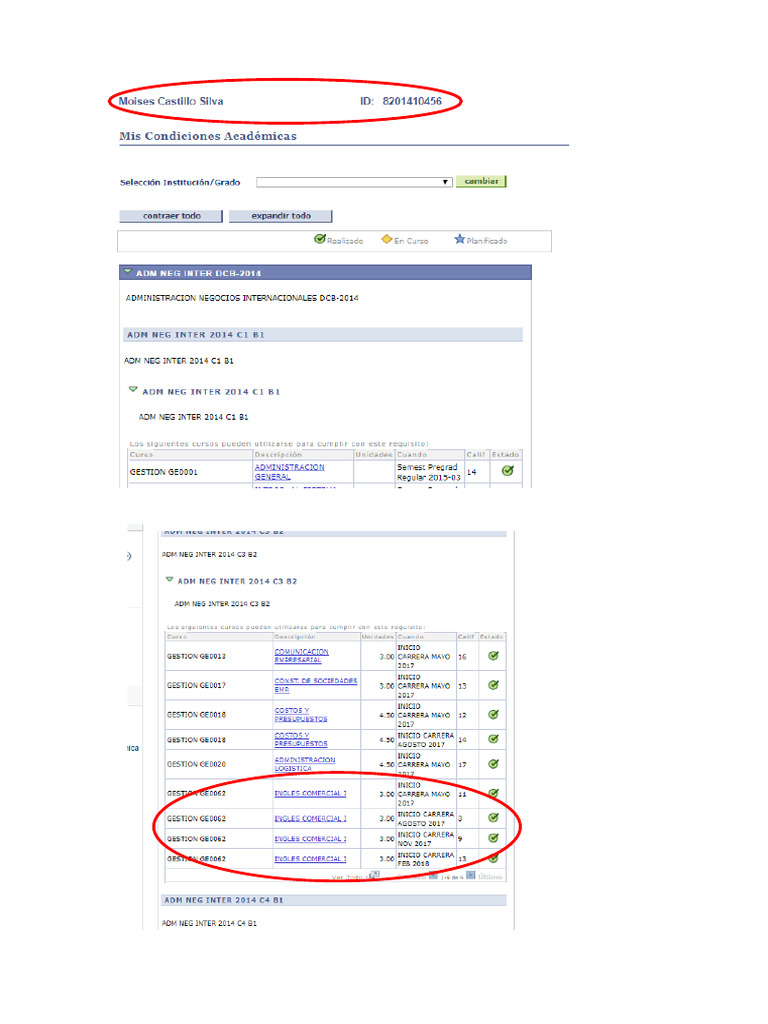This screenshot has height=1024, width=768.
Task: Collapse the ADM NEG INTER DCB-2014 section
Action: tap(127, 272)
